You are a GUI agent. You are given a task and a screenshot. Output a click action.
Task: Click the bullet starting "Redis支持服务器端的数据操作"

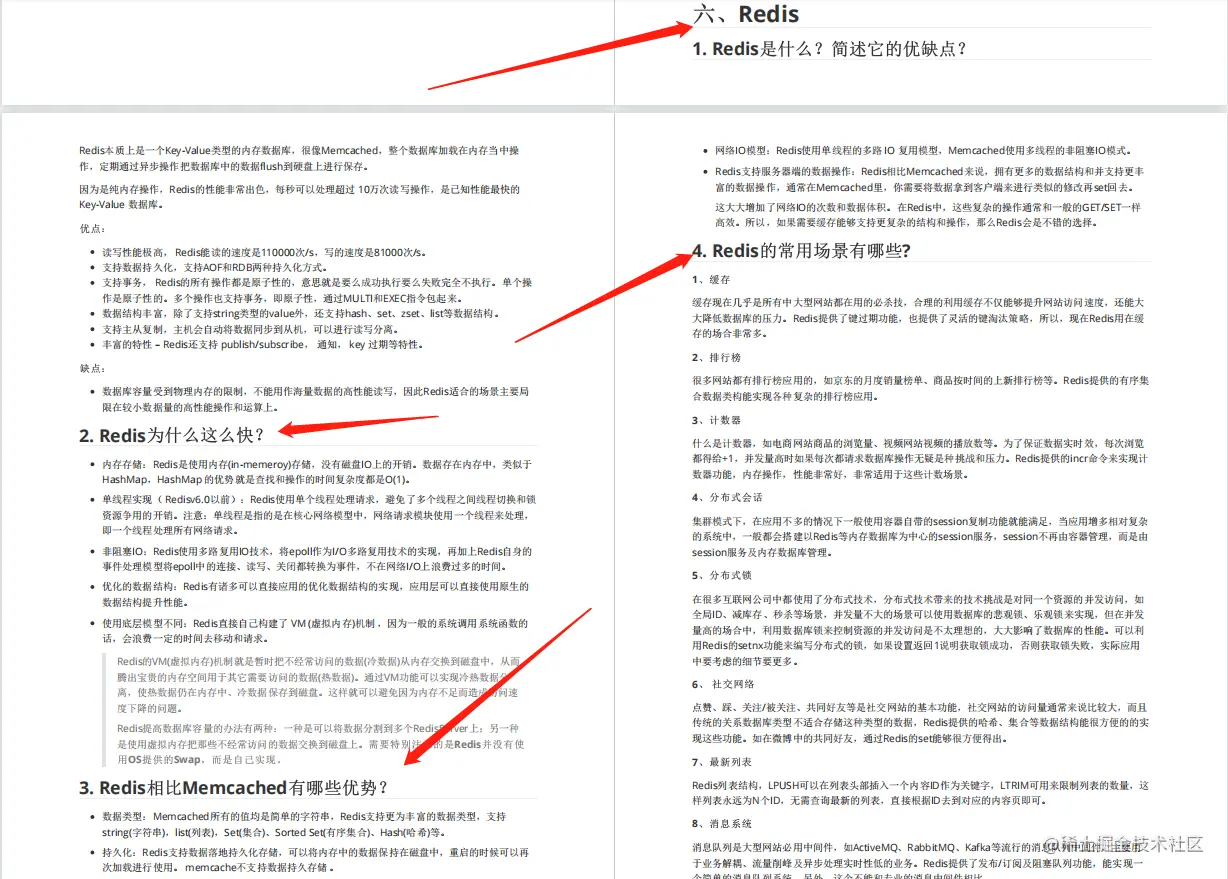(930, 179)
